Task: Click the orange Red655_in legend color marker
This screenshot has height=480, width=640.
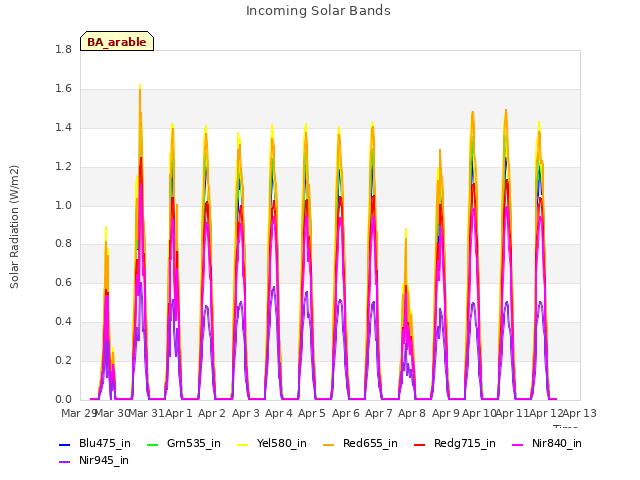Action: point(329,444)
